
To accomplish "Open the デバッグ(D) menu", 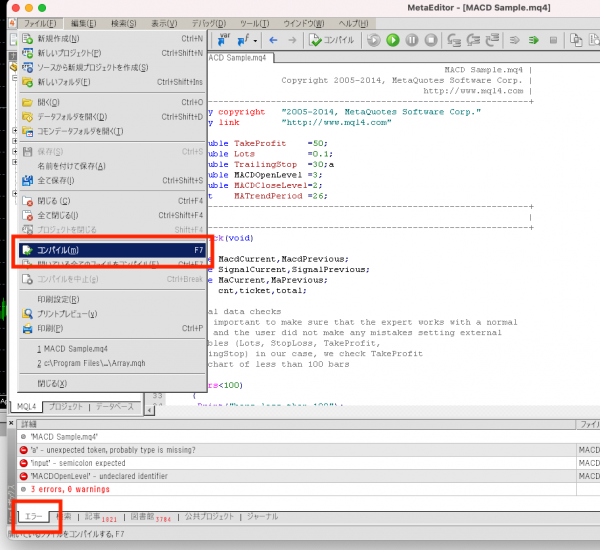I will pyautogui.click(x=209, y=24).
